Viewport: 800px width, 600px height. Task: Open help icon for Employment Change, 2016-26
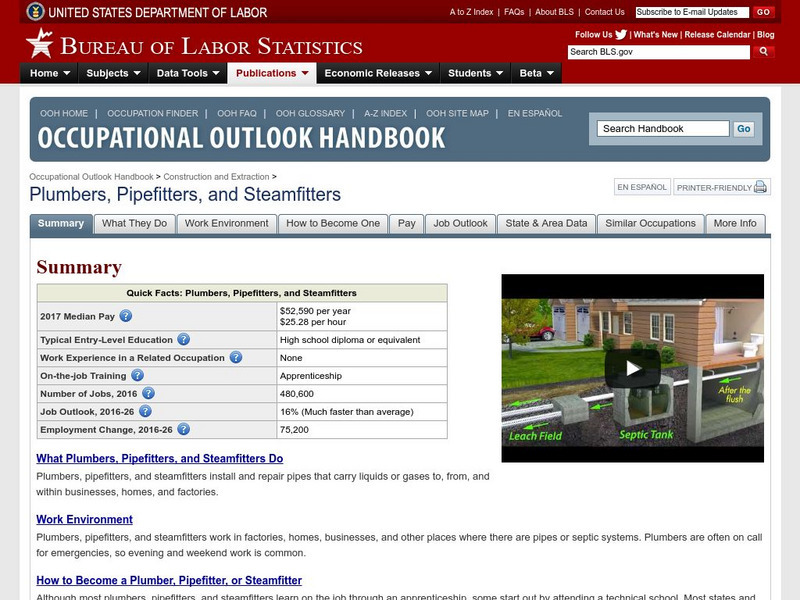[x=184, y=429]
